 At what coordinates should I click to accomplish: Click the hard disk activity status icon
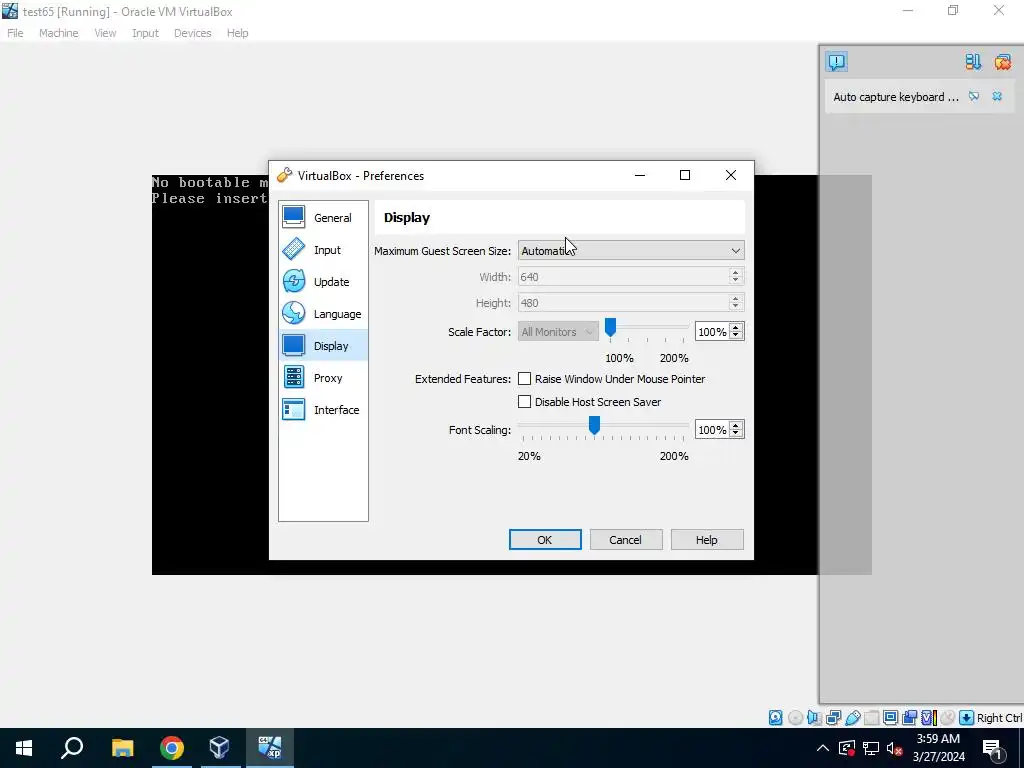[775, 718]
